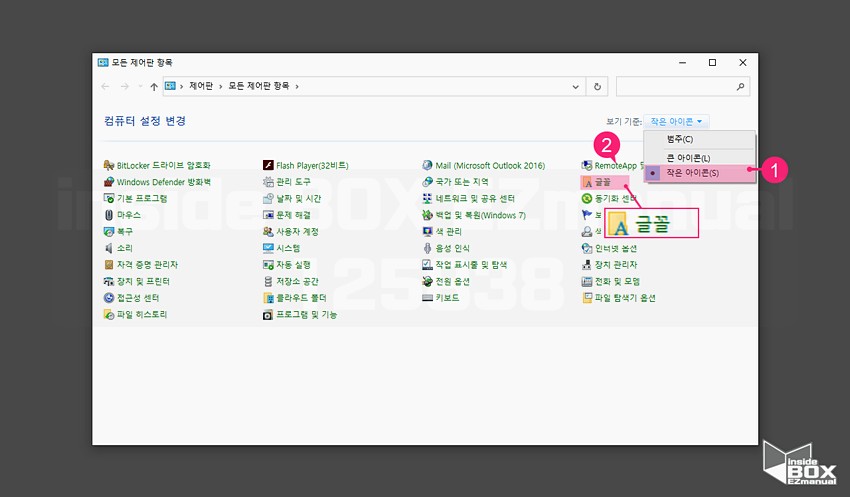Click the 색 관리 monitor icon
This screenshot has width=850, height=497.
427,231
